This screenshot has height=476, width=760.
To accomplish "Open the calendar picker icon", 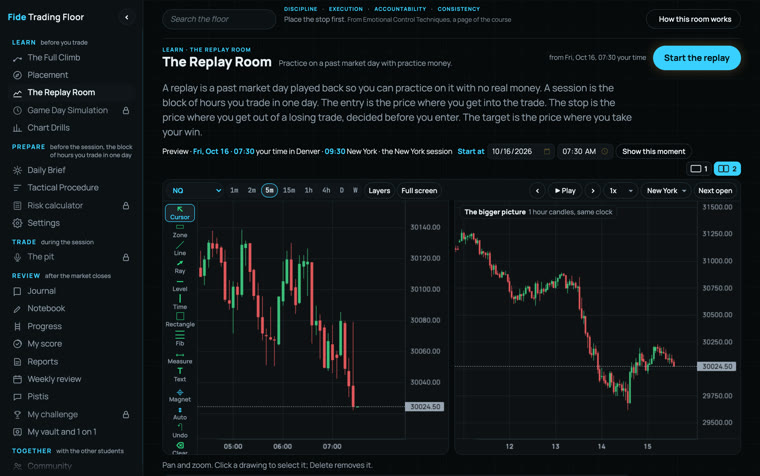I will pos(547,152).
